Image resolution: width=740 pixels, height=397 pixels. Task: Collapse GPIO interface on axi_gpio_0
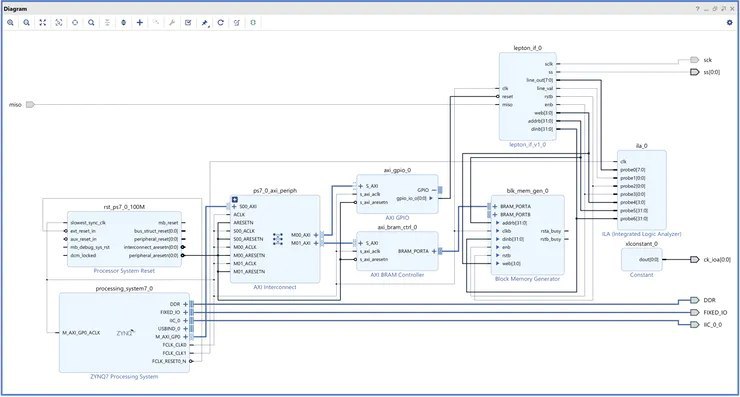(434, 190)
